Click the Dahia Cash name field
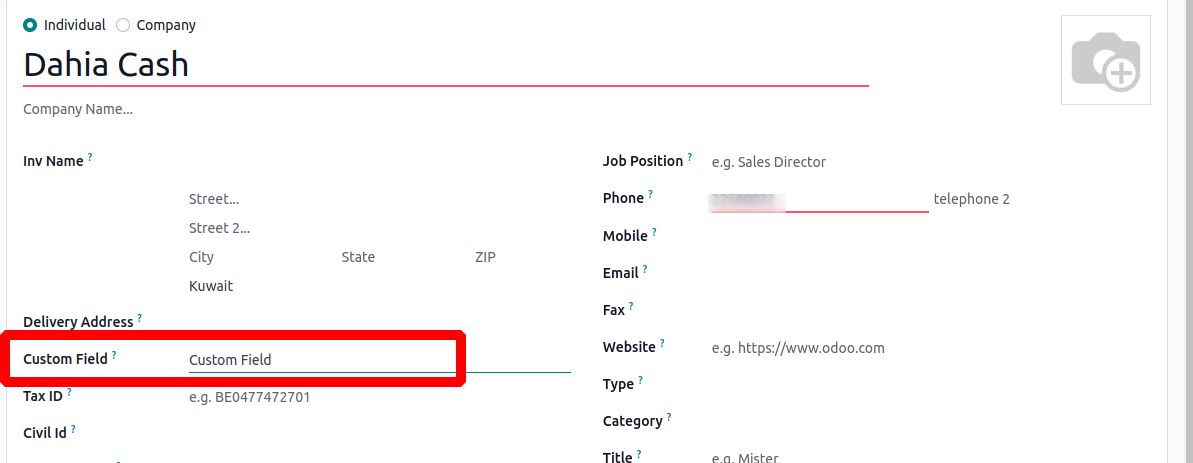The height and width of the screenshot is (463, 1193). point(445,65)
